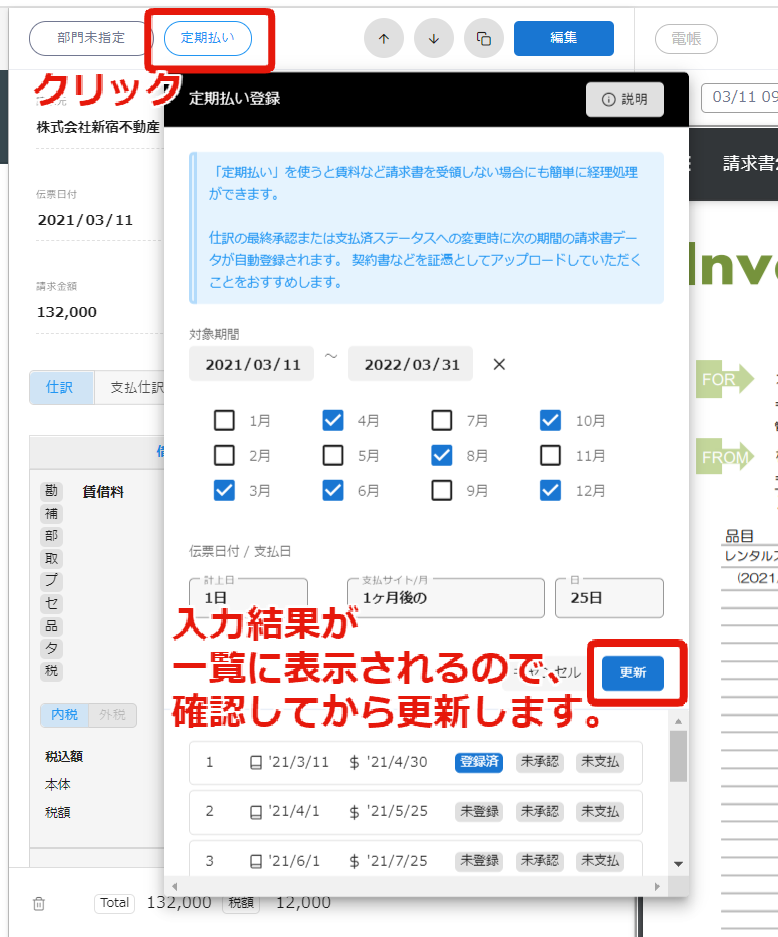
Task: Uncheck the 6月 checkbox
Action: click(x=333, y=491)
